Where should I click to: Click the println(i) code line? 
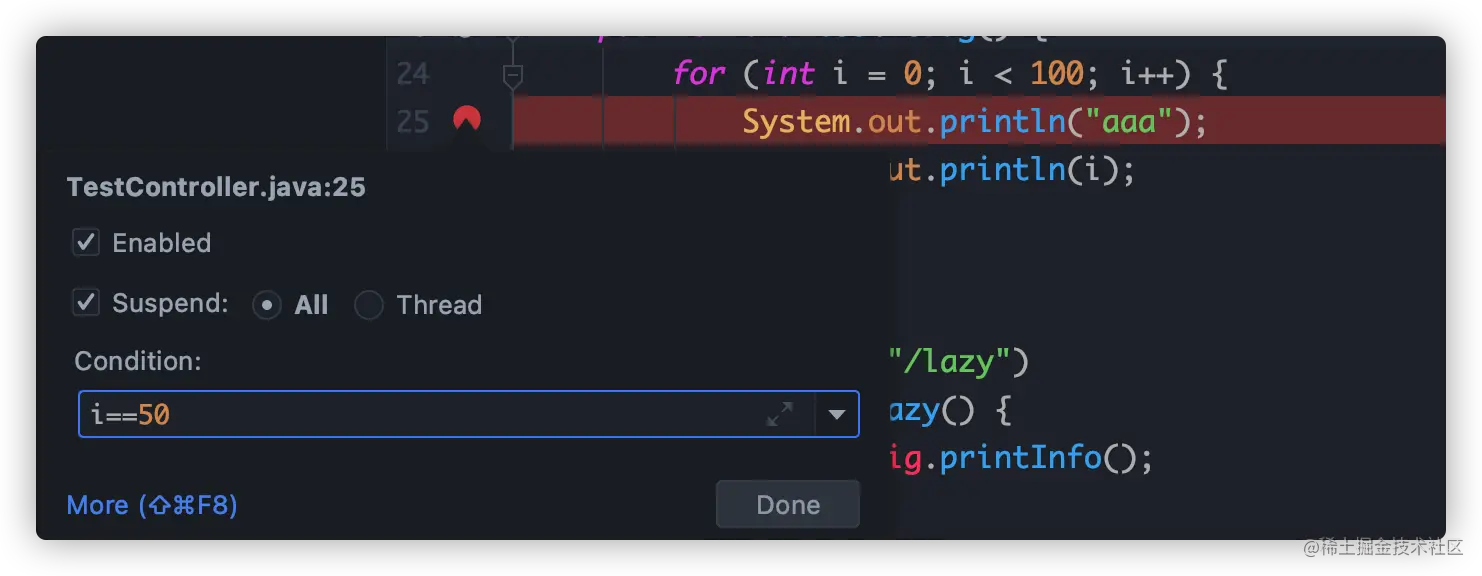coord(1011,169)
